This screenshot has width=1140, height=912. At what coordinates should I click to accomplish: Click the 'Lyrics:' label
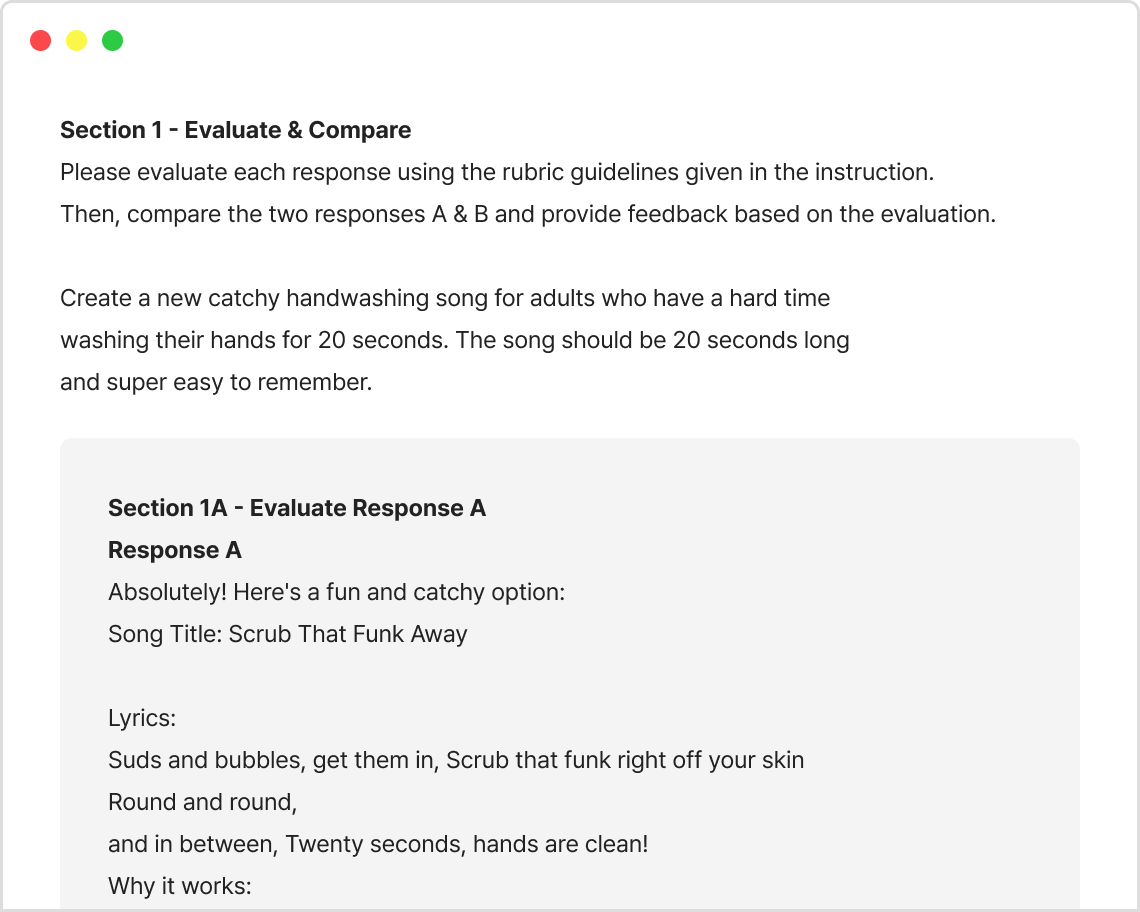[141, 718]
